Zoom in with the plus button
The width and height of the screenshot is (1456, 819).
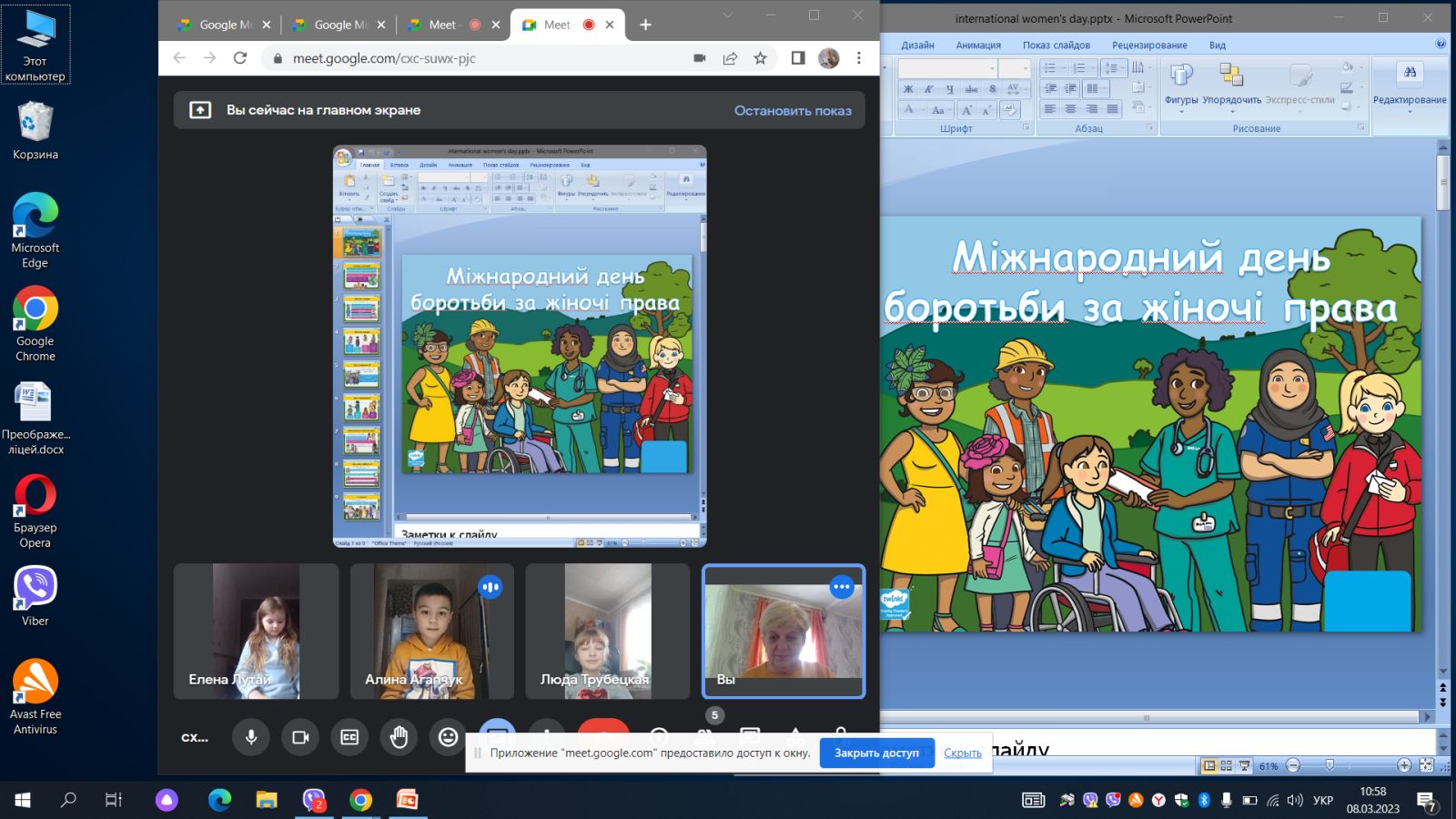1404,765
